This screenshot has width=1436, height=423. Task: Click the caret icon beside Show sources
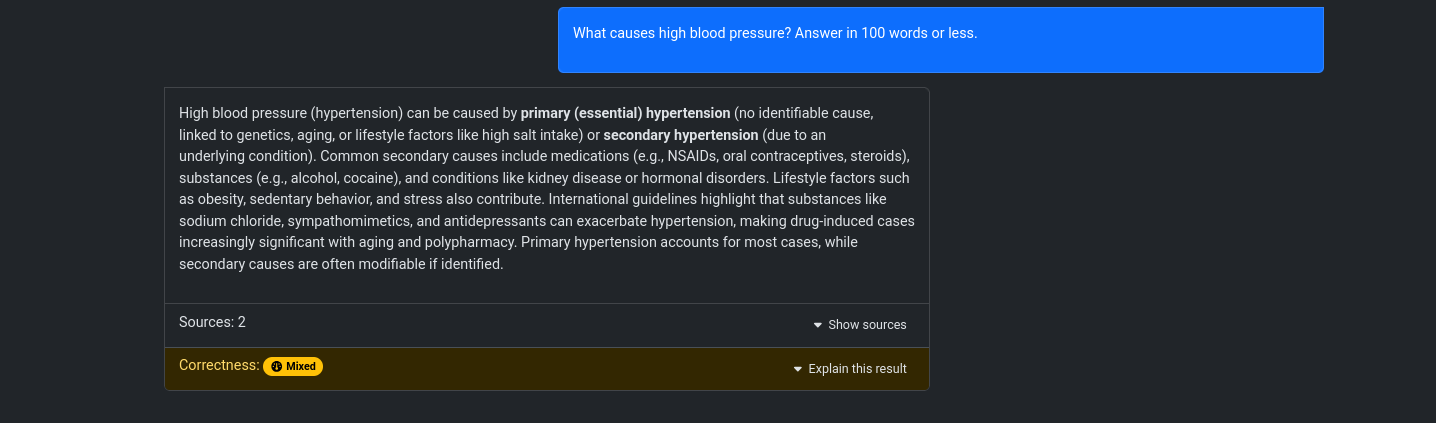tap(818, 325)
